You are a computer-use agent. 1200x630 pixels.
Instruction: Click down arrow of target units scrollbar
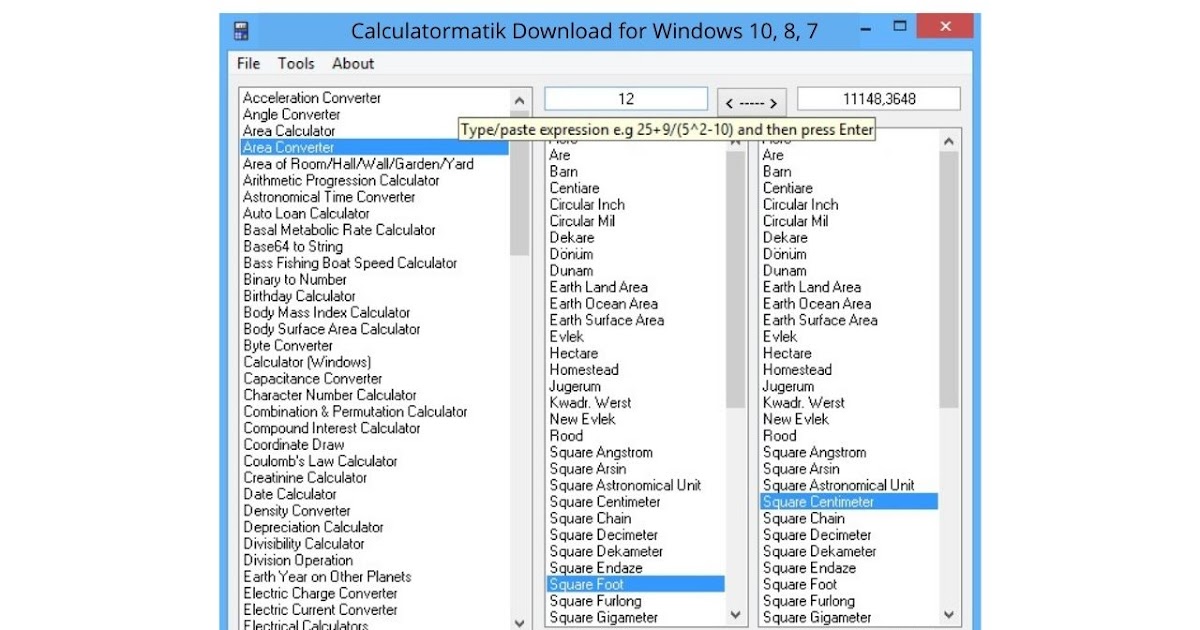[949, 616]
